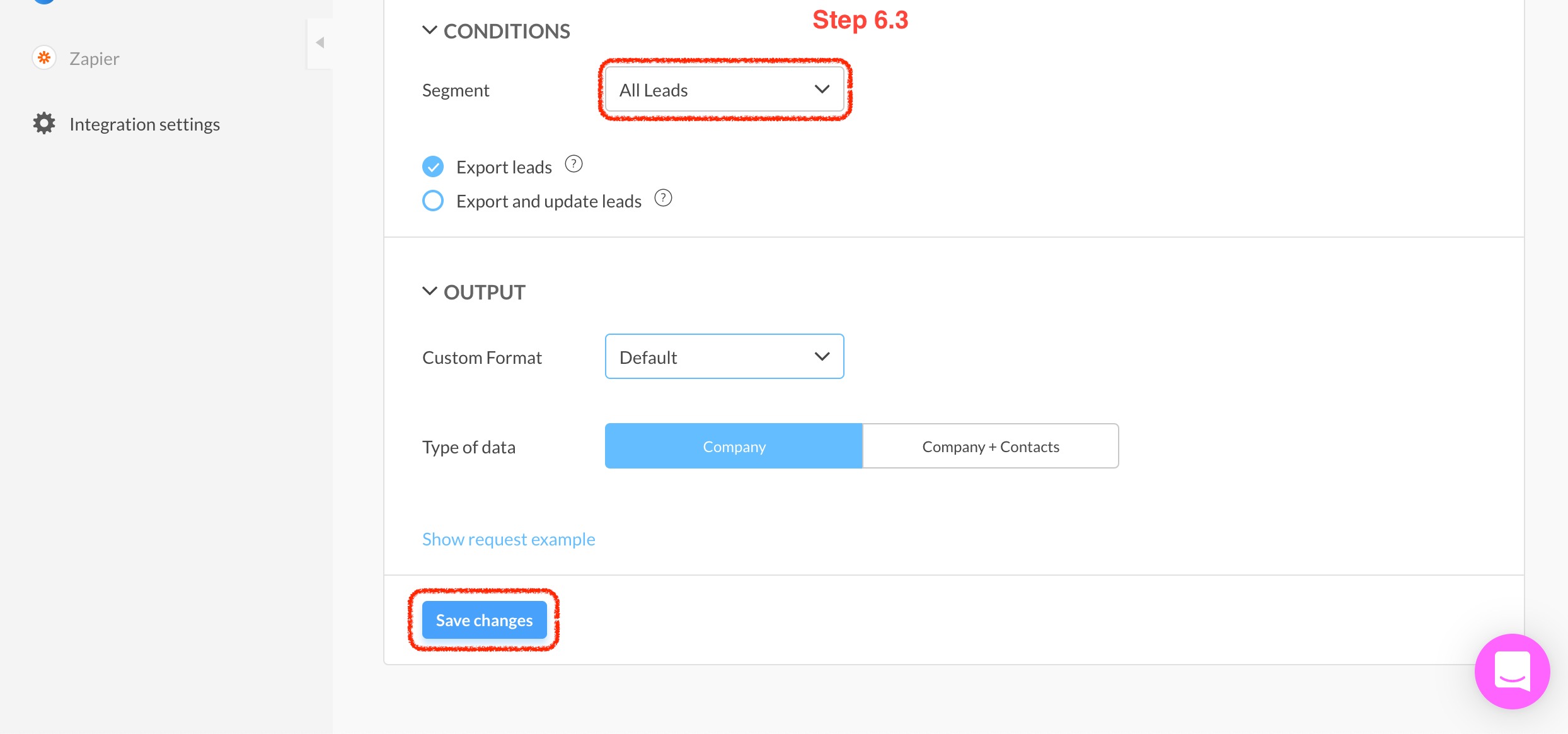Viewport: 1568px width, 734px height.
Task: Click Show request example link
Action: tap(509, 539)
